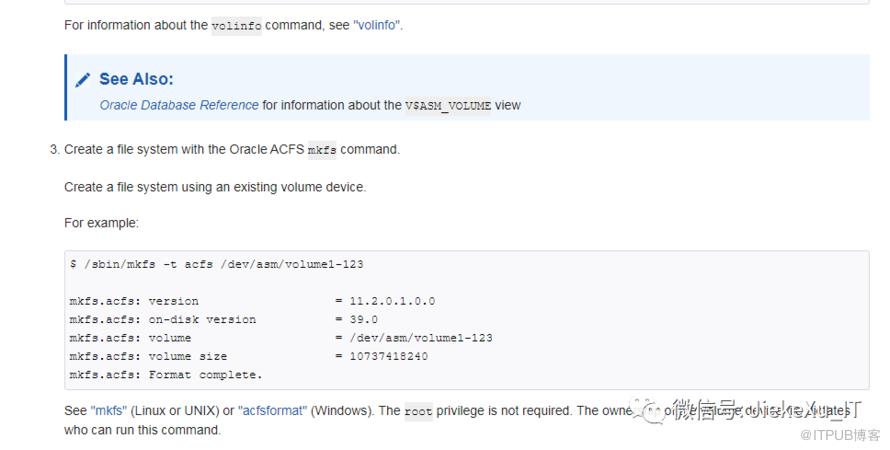Click the "See Also:" heading
The image size is (890, 450).
click(136, 79)
